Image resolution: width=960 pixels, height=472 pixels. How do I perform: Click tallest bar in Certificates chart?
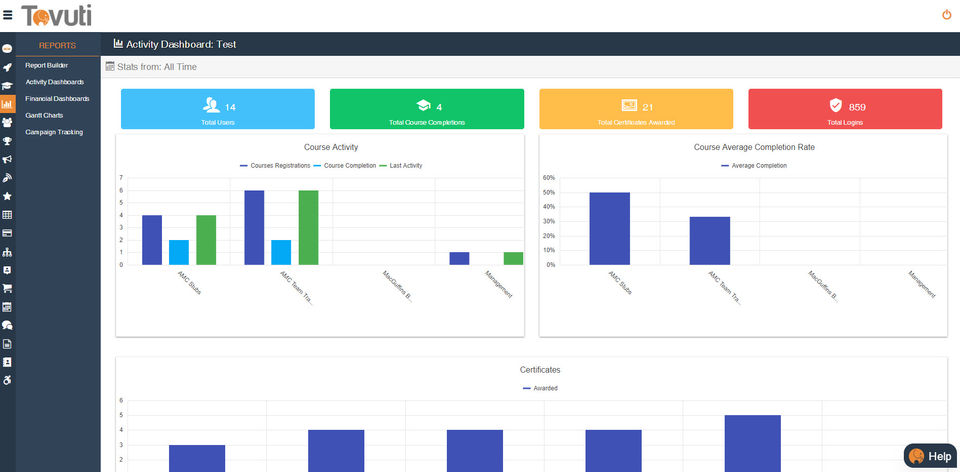(752, 443)
